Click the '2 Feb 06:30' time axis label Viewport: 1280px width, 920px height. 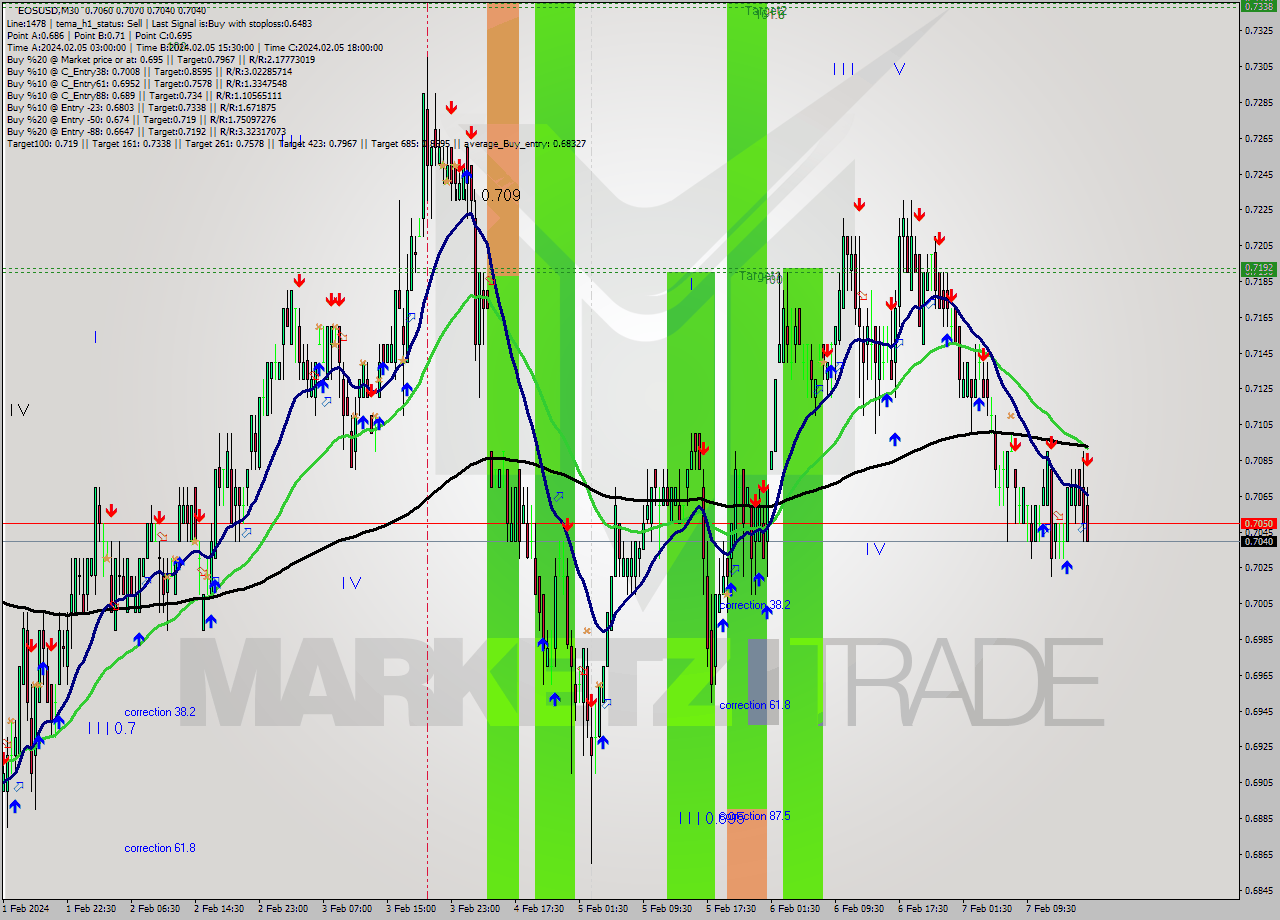point(155,909)
